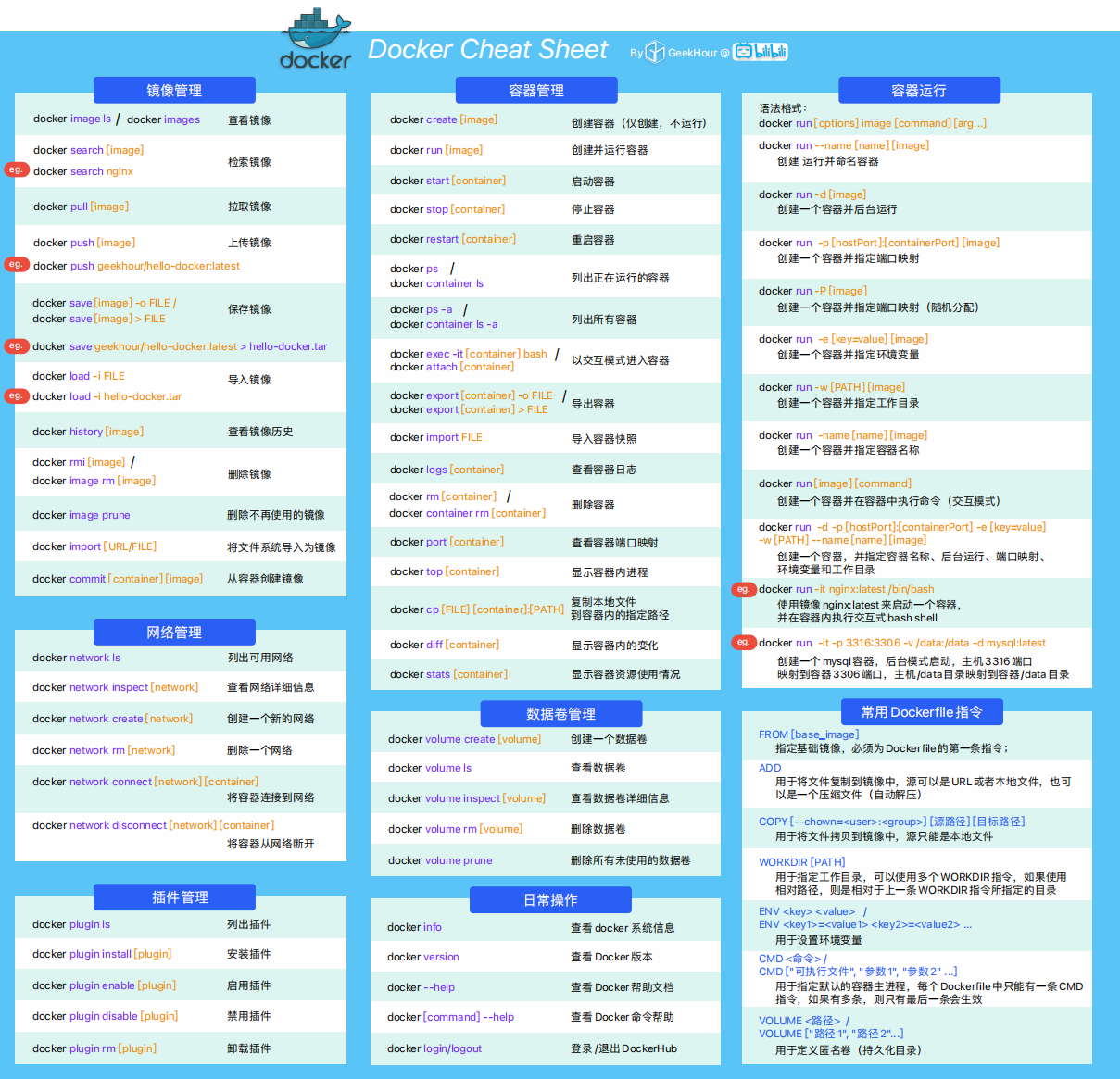Viewport: 1120px width, 1079px height.
Task: Select the 数据卷管理 section header
Action: tap(561, 713)
